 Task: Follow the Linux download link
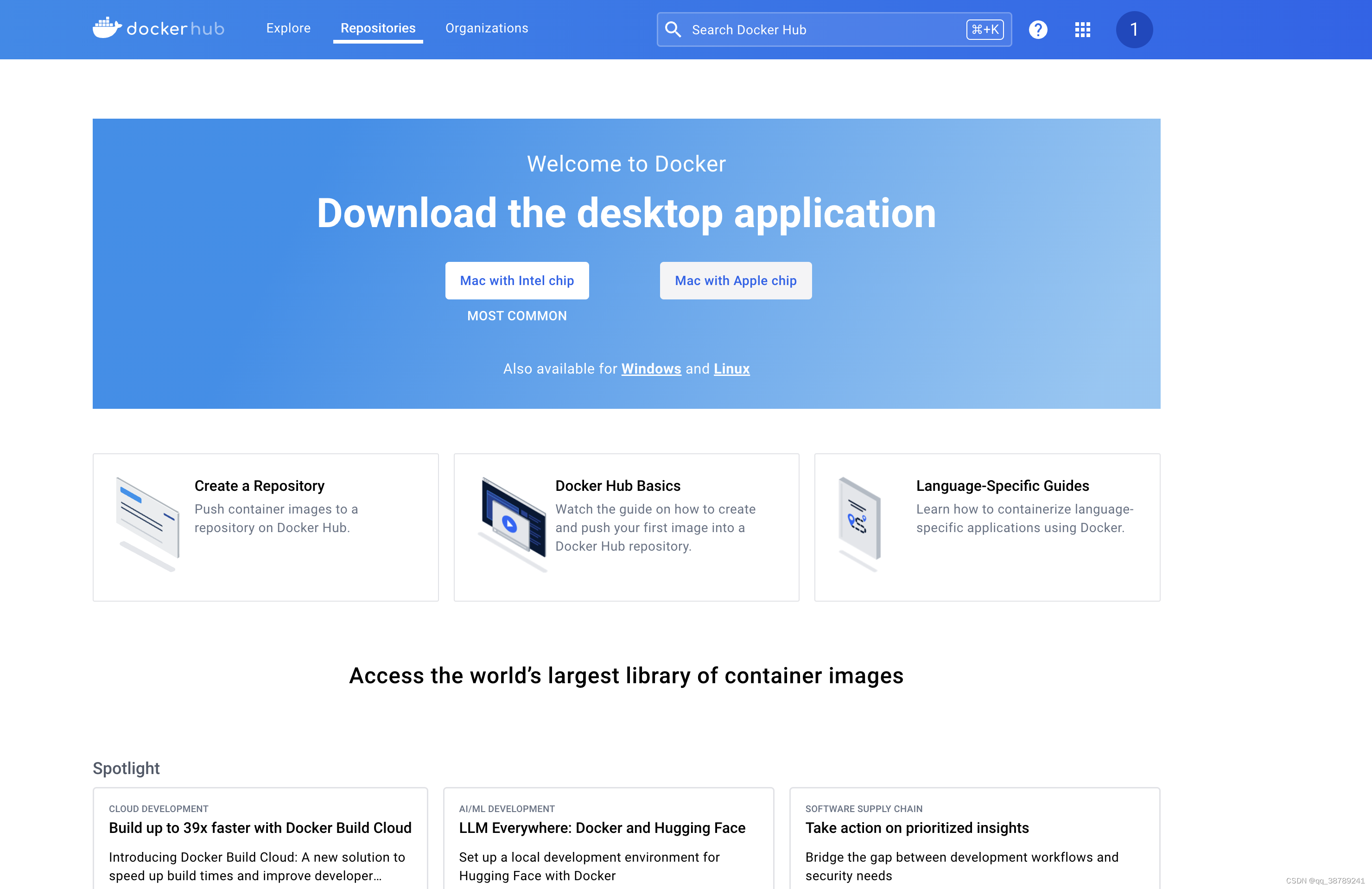[731, 369]
